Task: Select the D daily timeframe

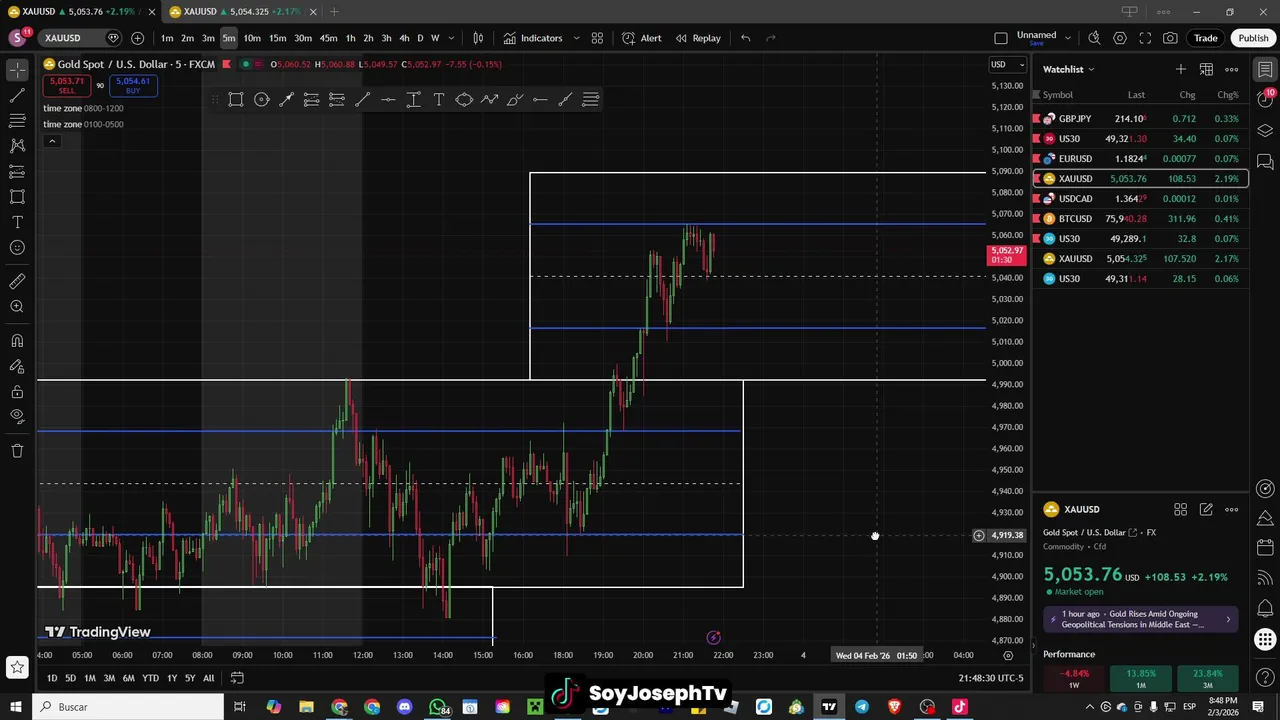Action: (x=420, y=38)
